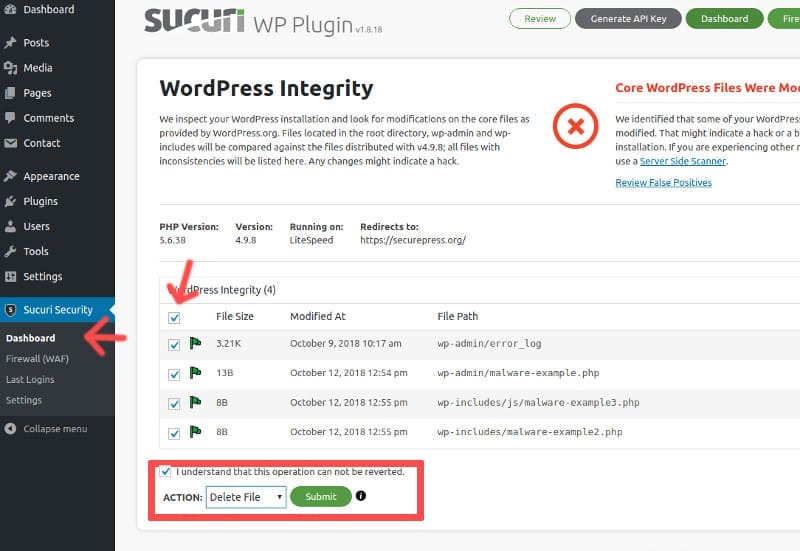Click the Media icon in sidebar
This screenshot has height=551, width=800.
10,68
